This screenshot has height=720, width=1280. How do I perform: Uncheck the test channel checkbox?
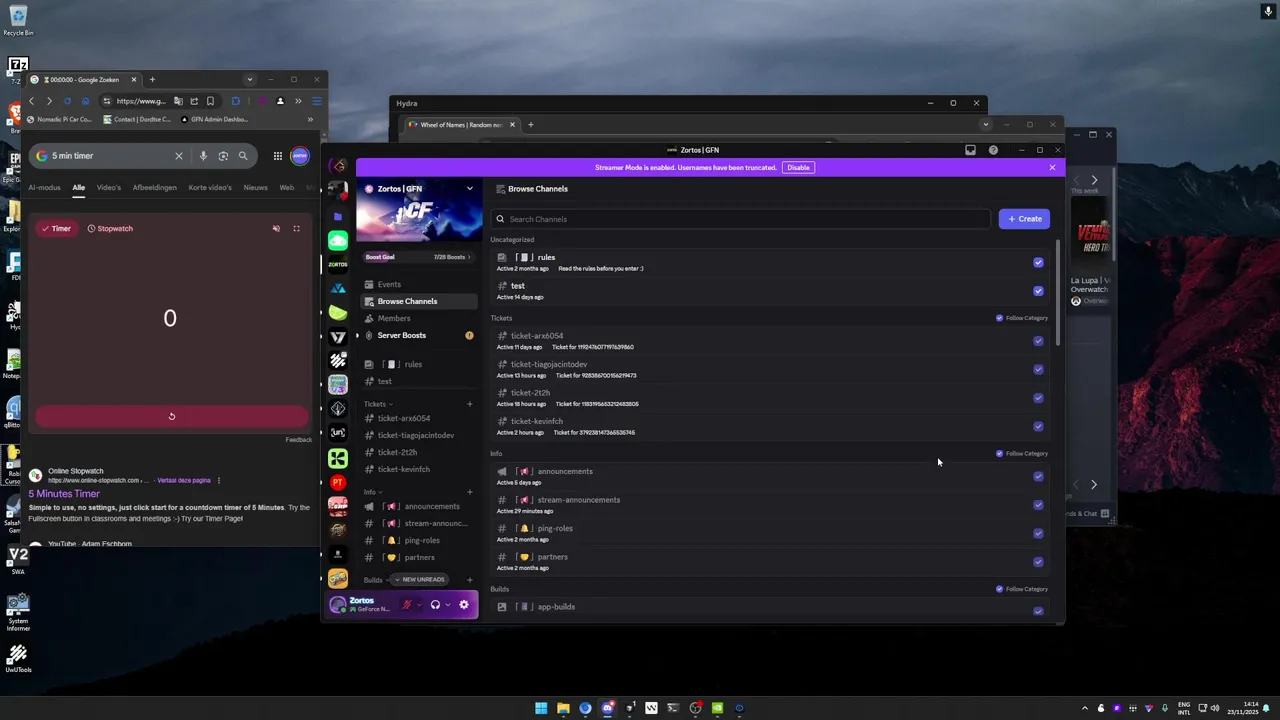[x=1038, y=291]
